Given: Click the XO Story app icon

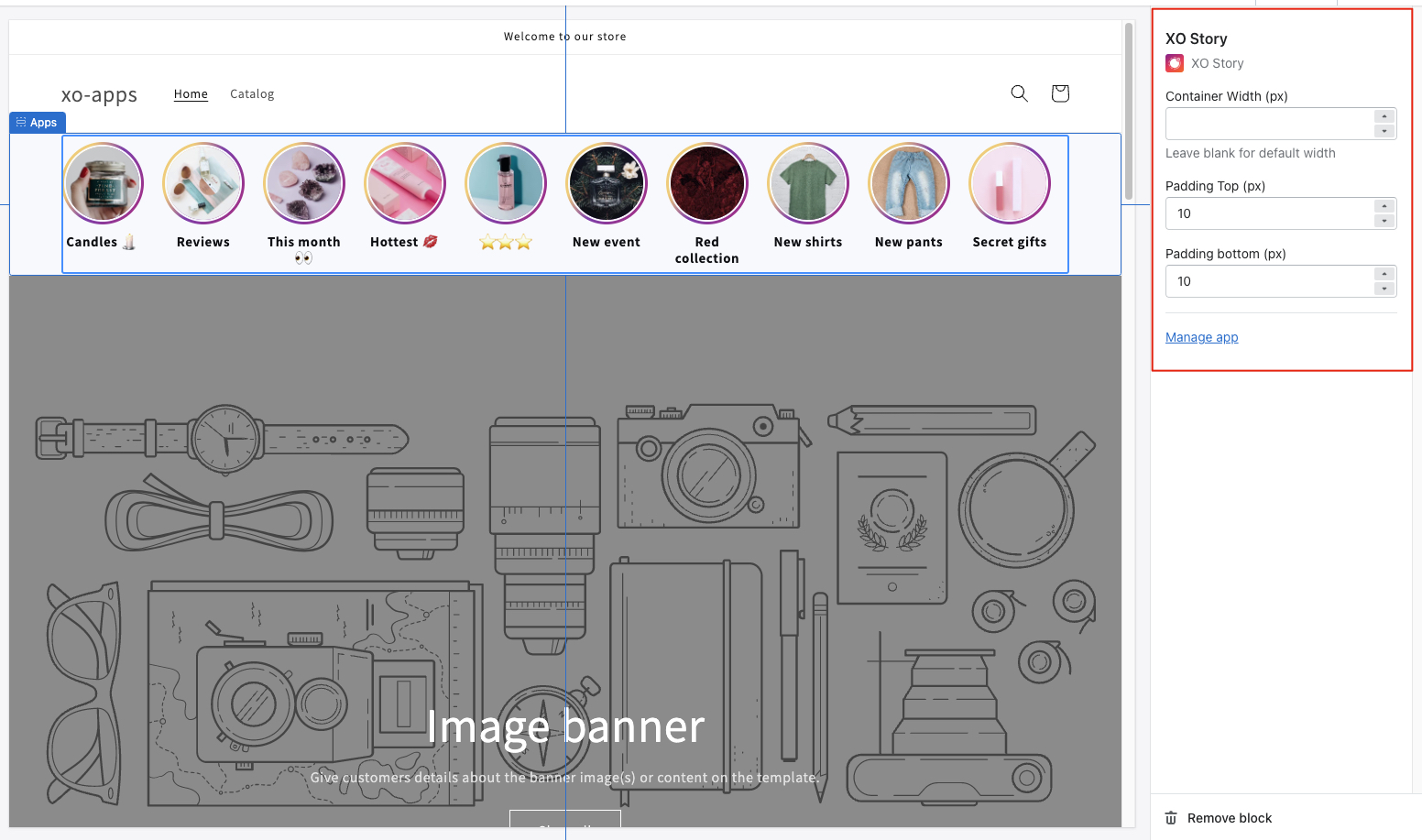Looking at the screenshot, I should click(1175, 63).
